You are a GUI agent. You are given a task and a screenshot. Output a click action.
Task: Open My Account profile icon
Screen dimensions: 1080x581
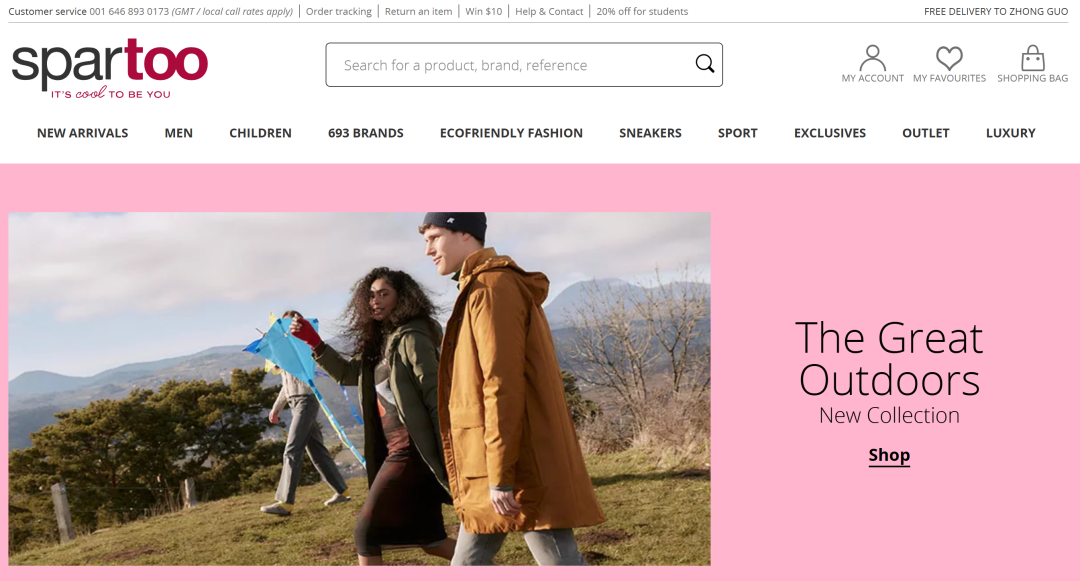(873, 59)
